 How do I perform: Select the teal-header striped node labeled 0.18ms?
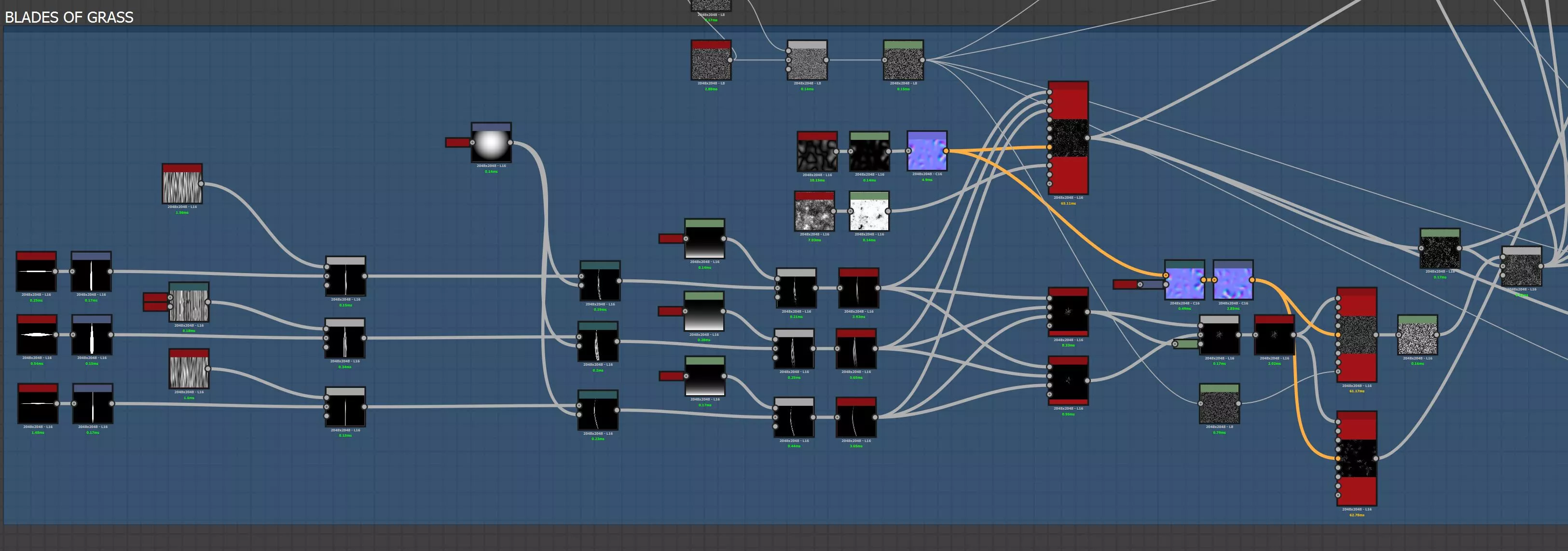tap(189, 303)
